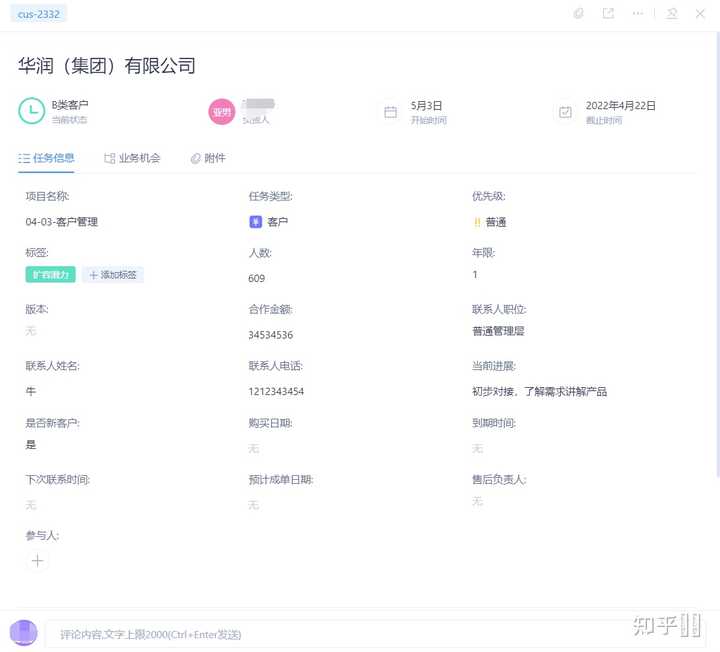Click the pin panel icon

click(x=672, y=13)
